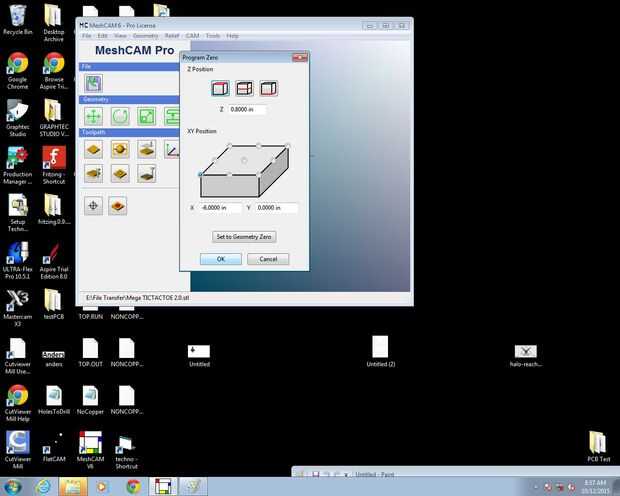This screenshot has width=620, height=496.
Task: Select the CutViewer Mill desktop icon
Action: pyautogui.click(x=18, y=450)
